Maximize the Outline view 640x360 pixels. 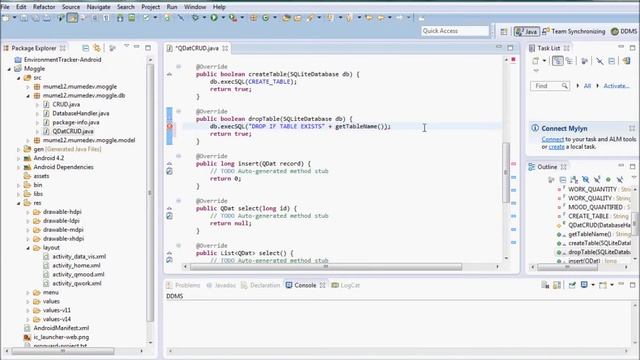coord(632,166)
